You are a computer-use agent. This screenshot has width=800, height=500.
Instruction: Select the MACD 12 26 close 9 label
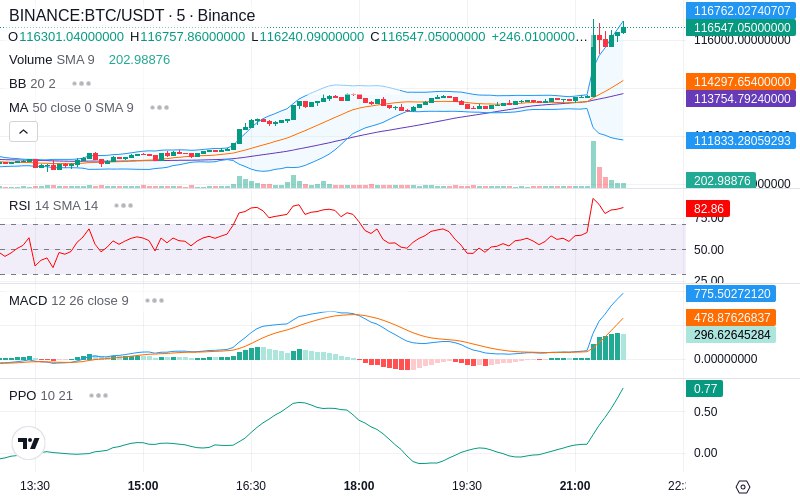(68, 301)
